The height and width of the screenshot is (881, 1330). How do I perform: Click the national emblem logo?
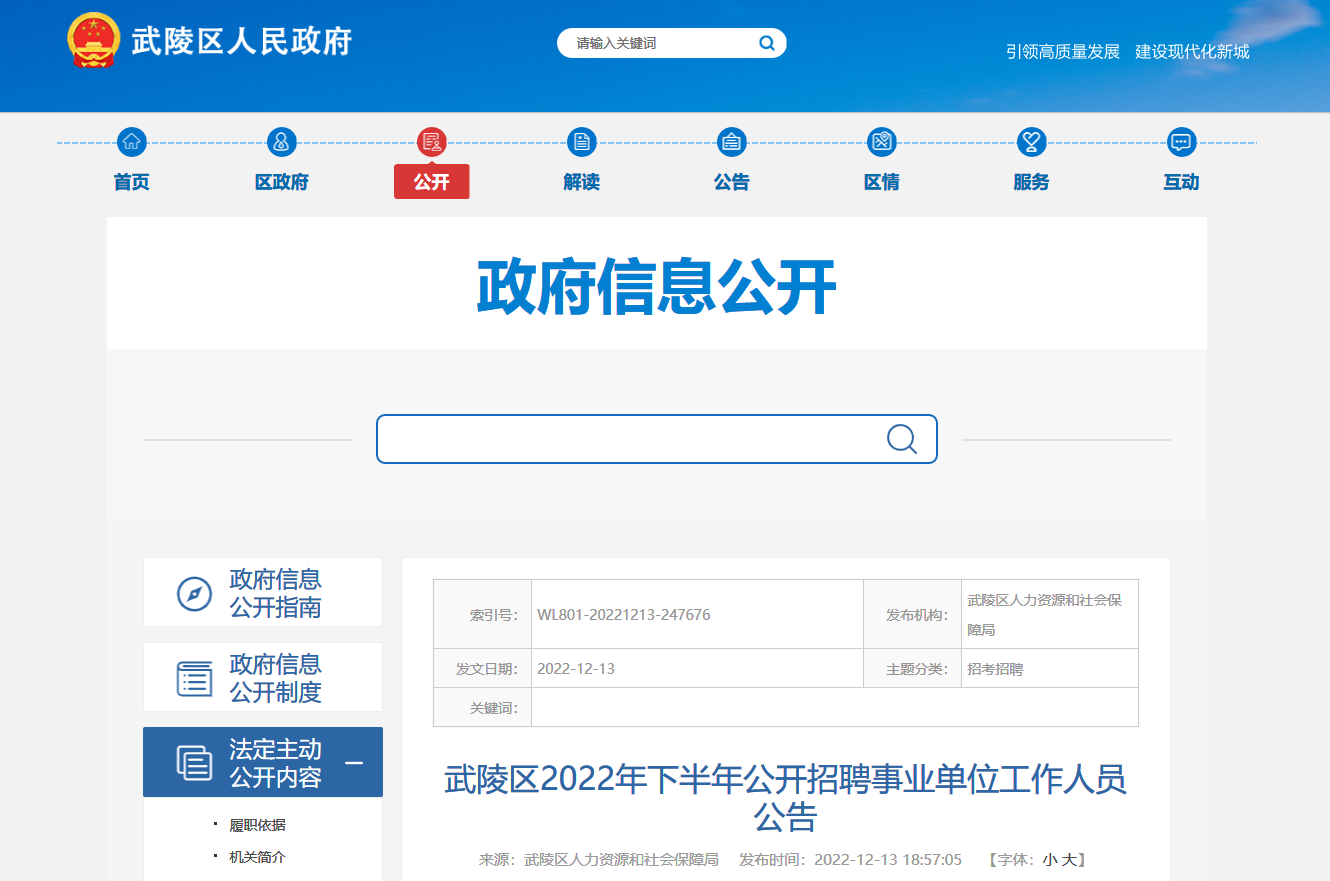coord(93,42)
